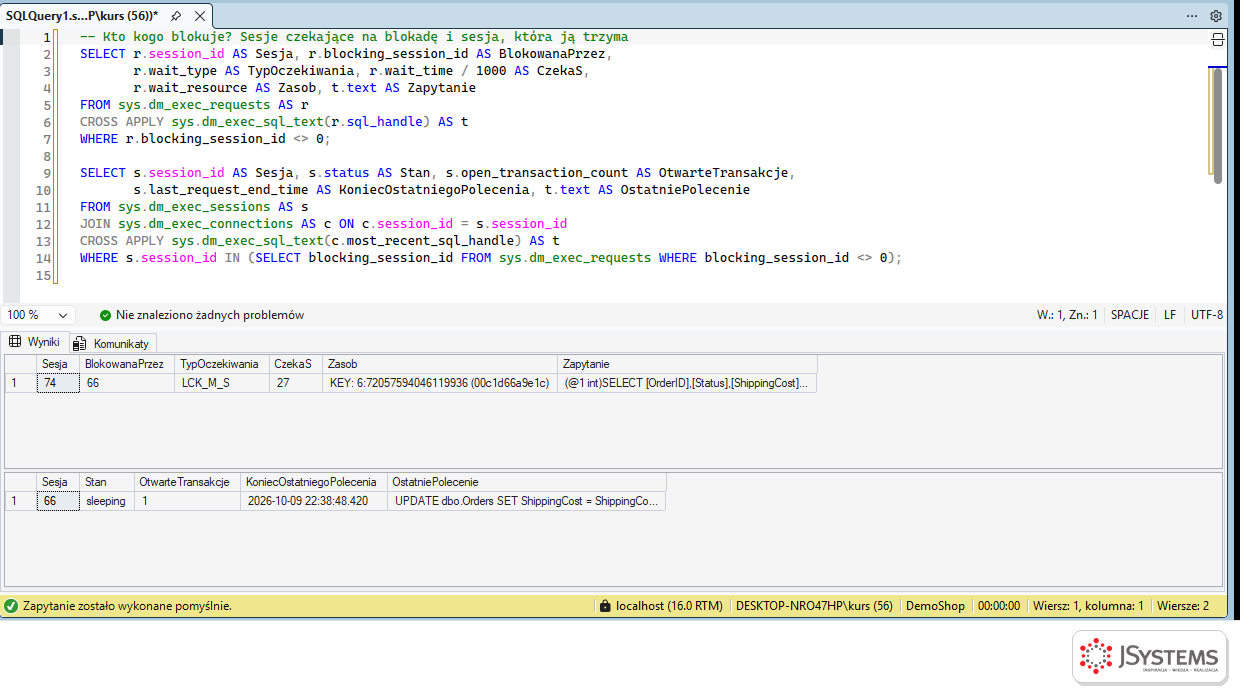Click the Komunikaty messages icon

[x=80, y=343]
